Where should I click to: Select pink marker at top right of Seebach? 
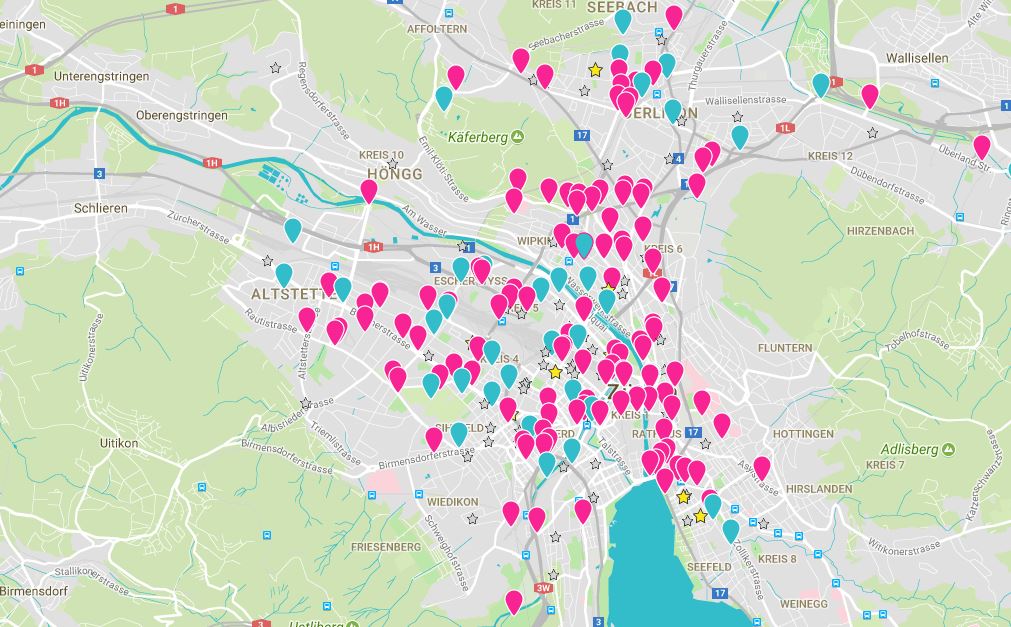[x=674, y=16]
